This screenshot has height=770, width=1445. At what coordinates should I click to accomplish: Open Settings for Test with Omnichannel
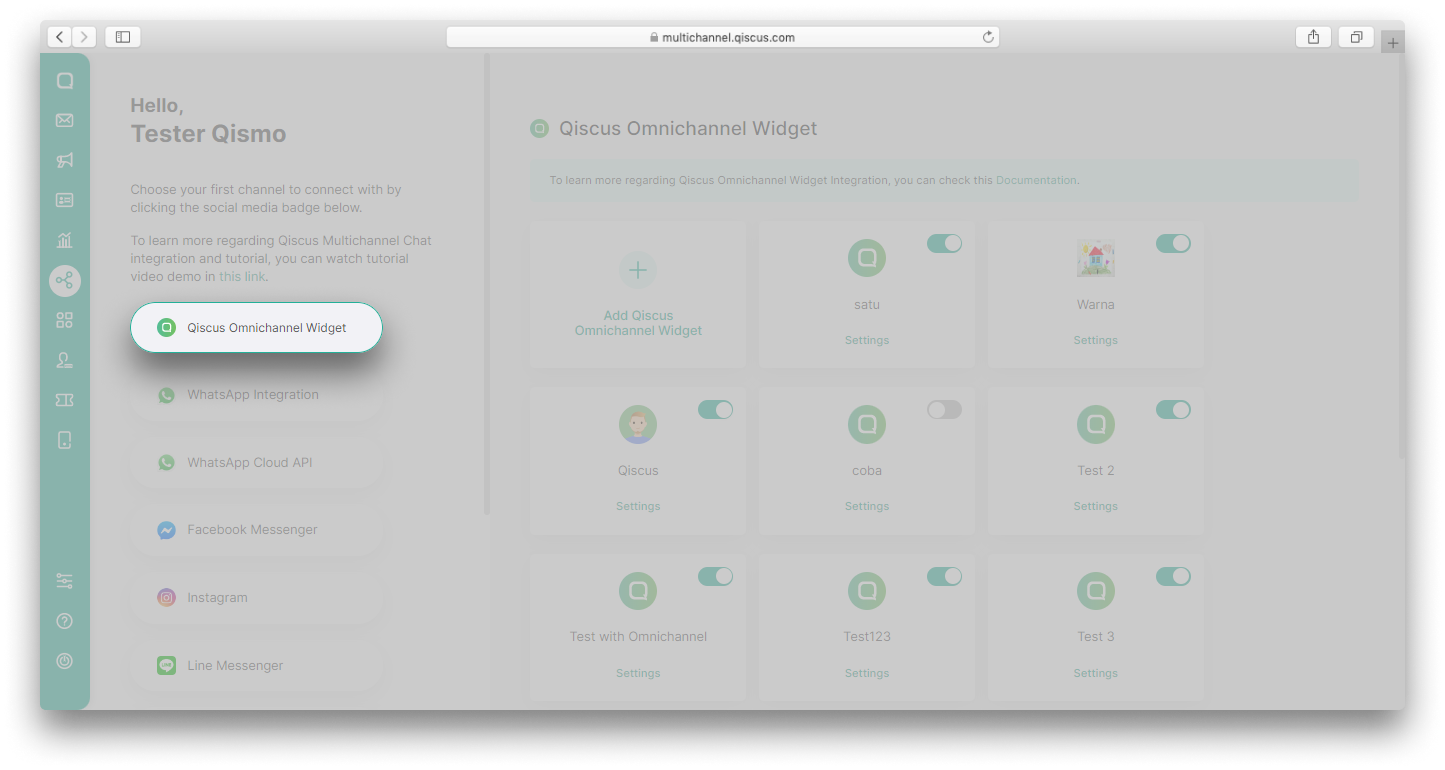[x=638, y=673]
